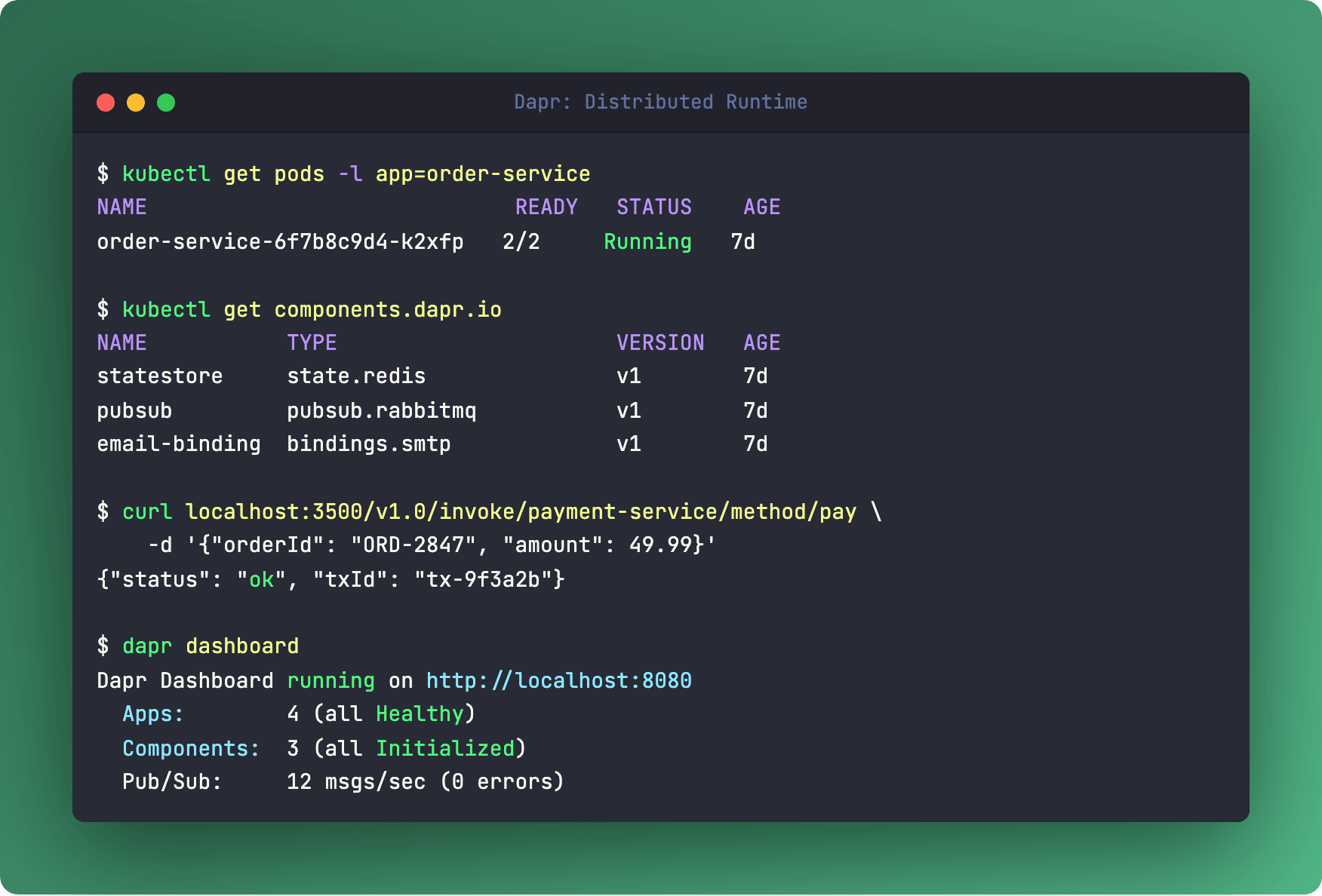Screen dimensions: 1322x896
Task: Click the green 'running' word in dashboard output
Action: click(x=330, y=680)
